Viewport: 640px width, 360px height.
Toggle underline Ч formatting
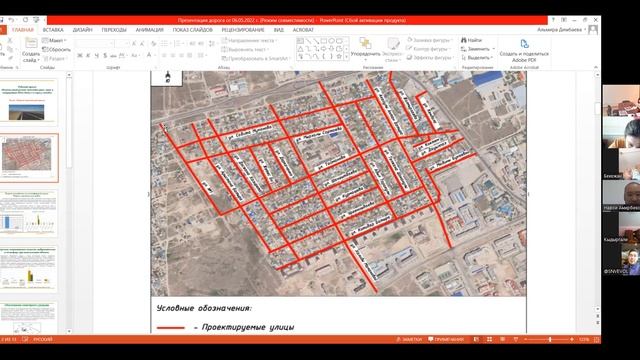click(x=97, y=56)
